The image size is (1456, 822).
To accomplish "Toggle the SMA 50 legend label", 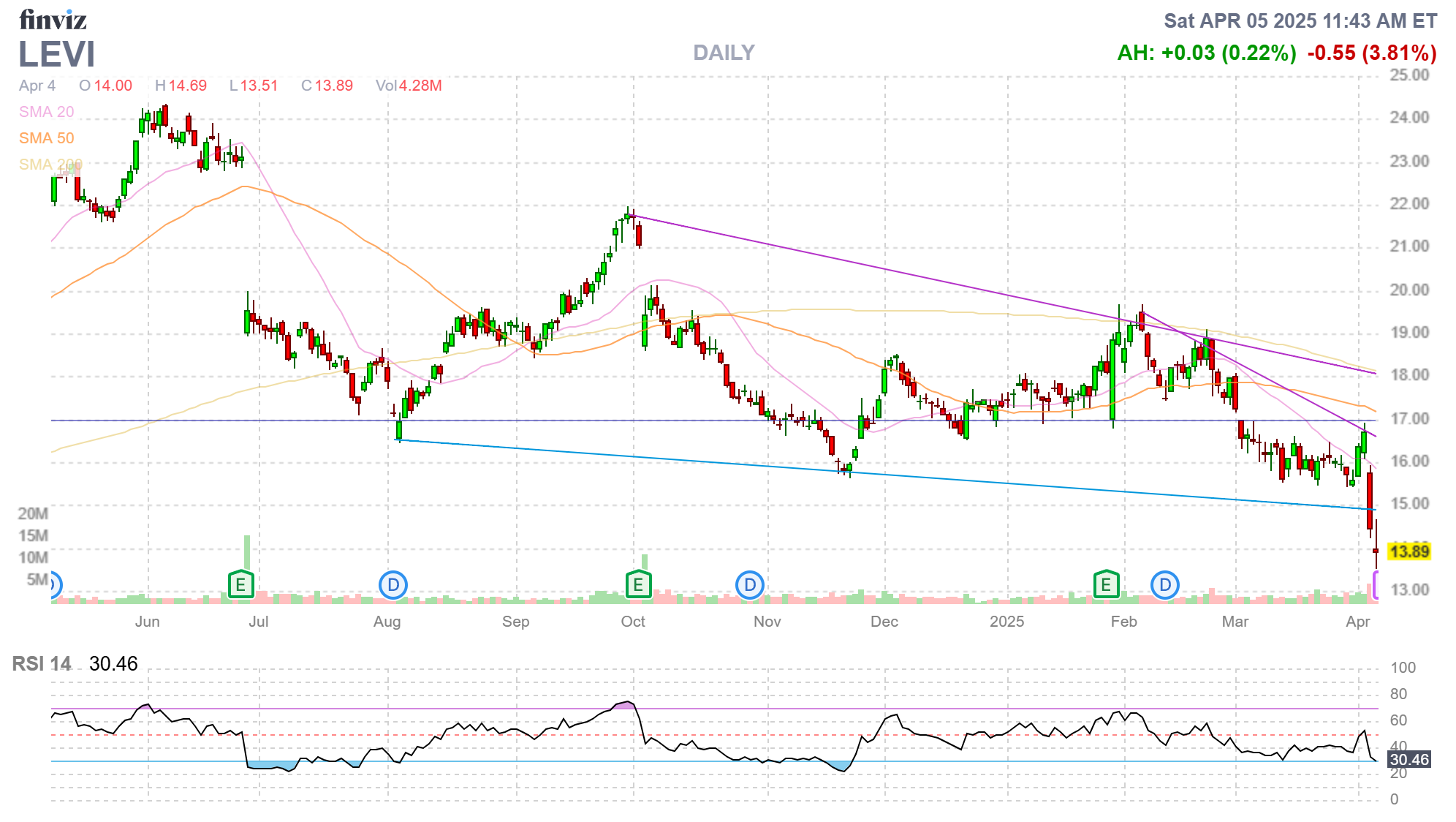I will click(46, 138).
